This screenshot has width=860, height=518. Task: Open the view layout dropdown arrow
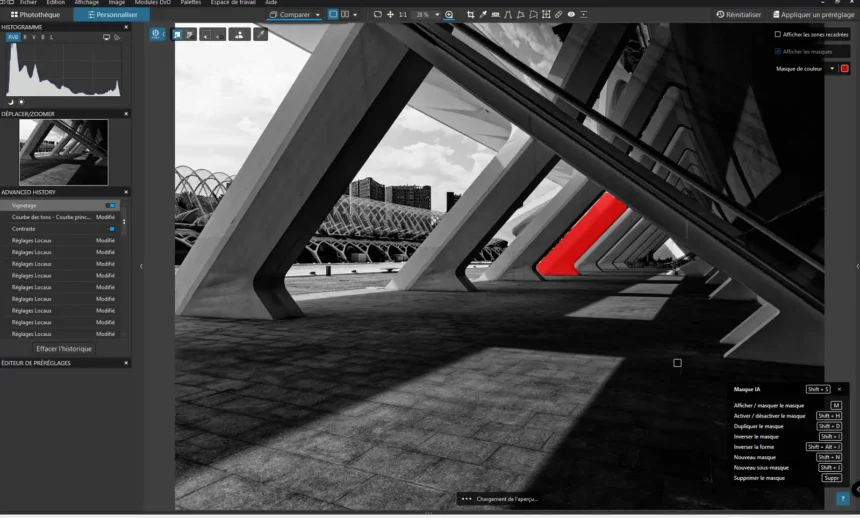pos(355,15)
